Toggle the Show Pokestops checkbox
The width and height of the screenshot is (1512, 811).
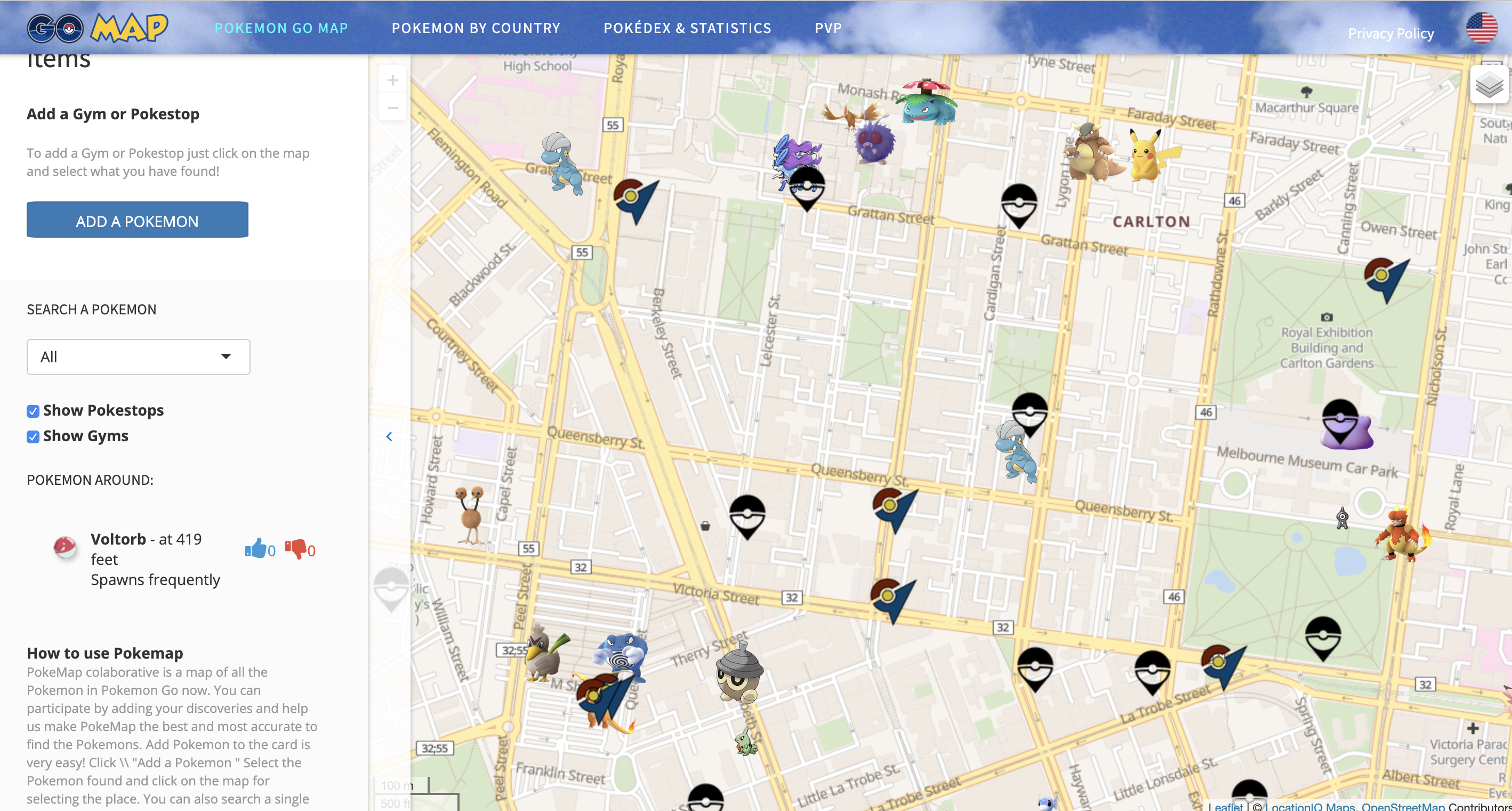coord(33,411)
